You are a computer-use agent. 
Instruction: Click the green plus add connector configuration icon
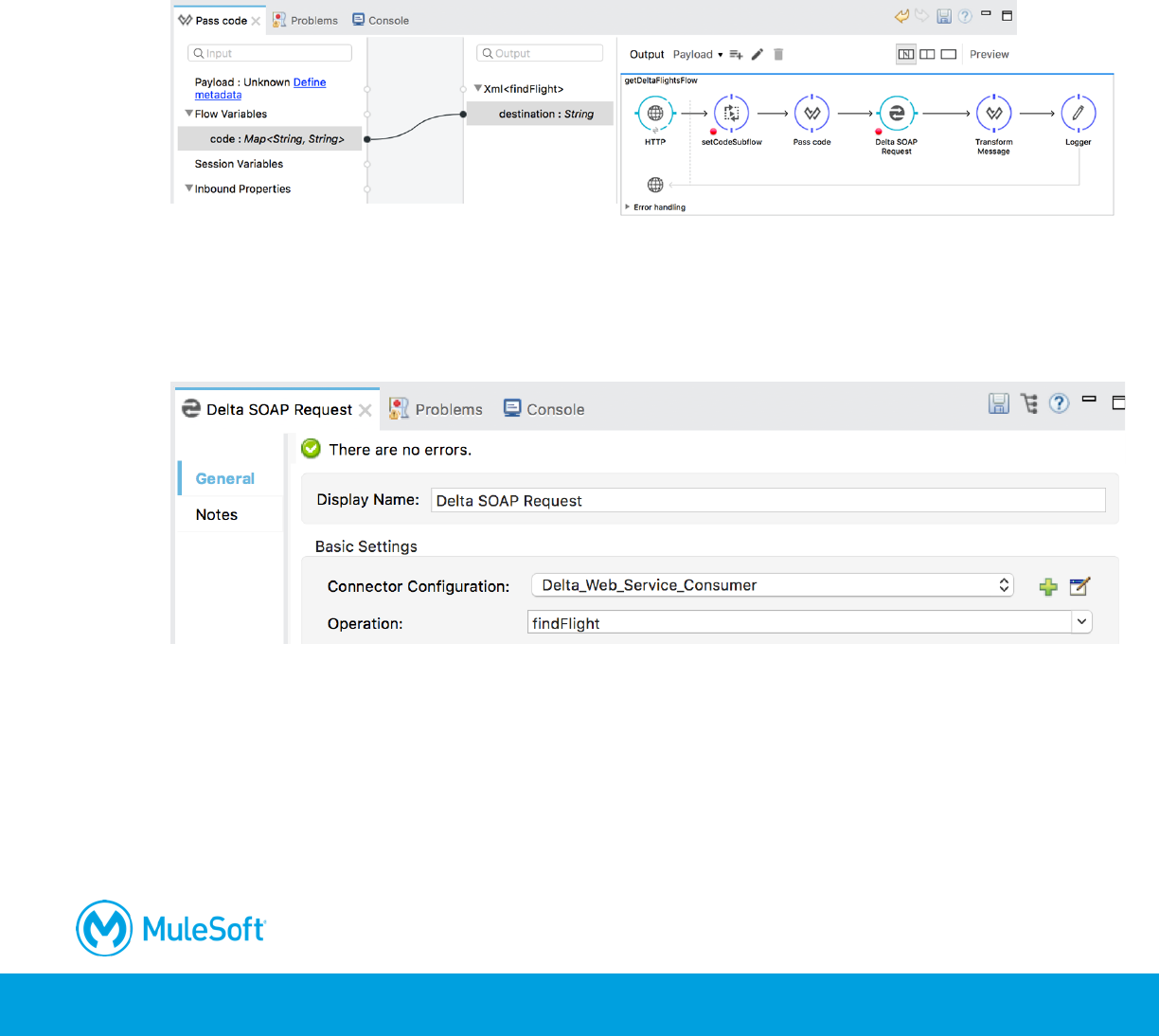[x=1048, y=587]
